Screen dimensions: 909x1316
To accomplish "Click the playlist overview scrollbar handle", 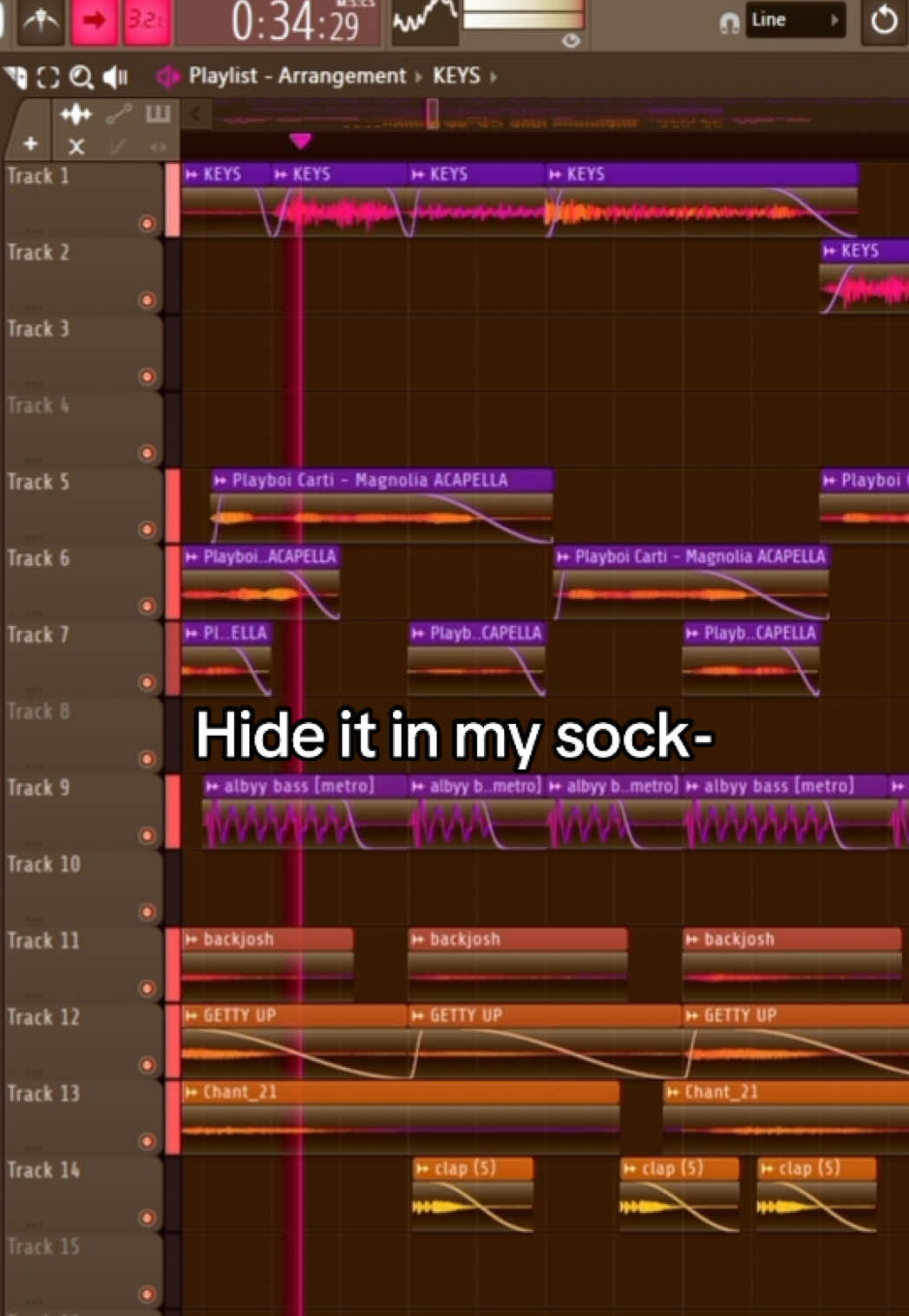I will point(432,114).
